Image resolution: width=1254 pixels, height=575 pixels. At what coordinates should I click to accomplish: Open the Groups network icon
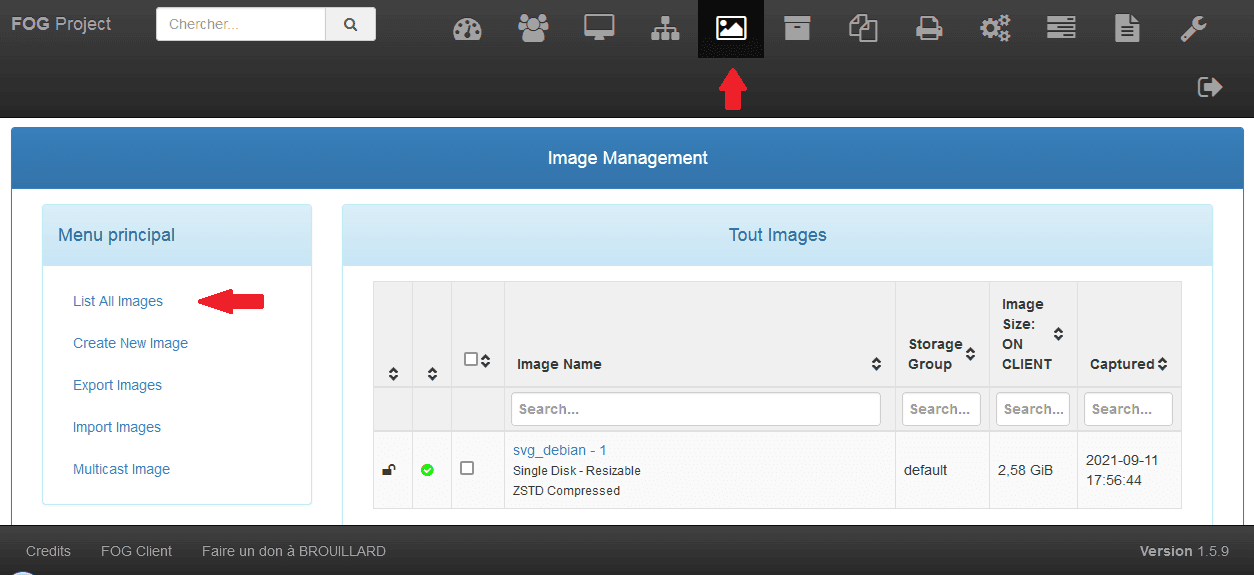coord(665,29)
